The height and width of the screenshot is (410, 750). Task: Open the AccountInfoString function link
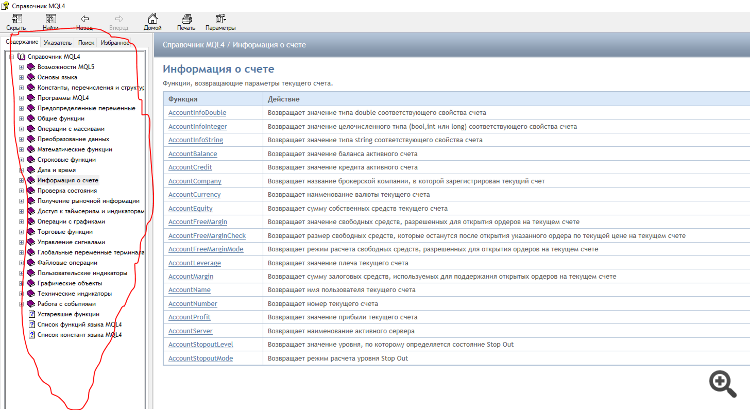pos(196,140)
